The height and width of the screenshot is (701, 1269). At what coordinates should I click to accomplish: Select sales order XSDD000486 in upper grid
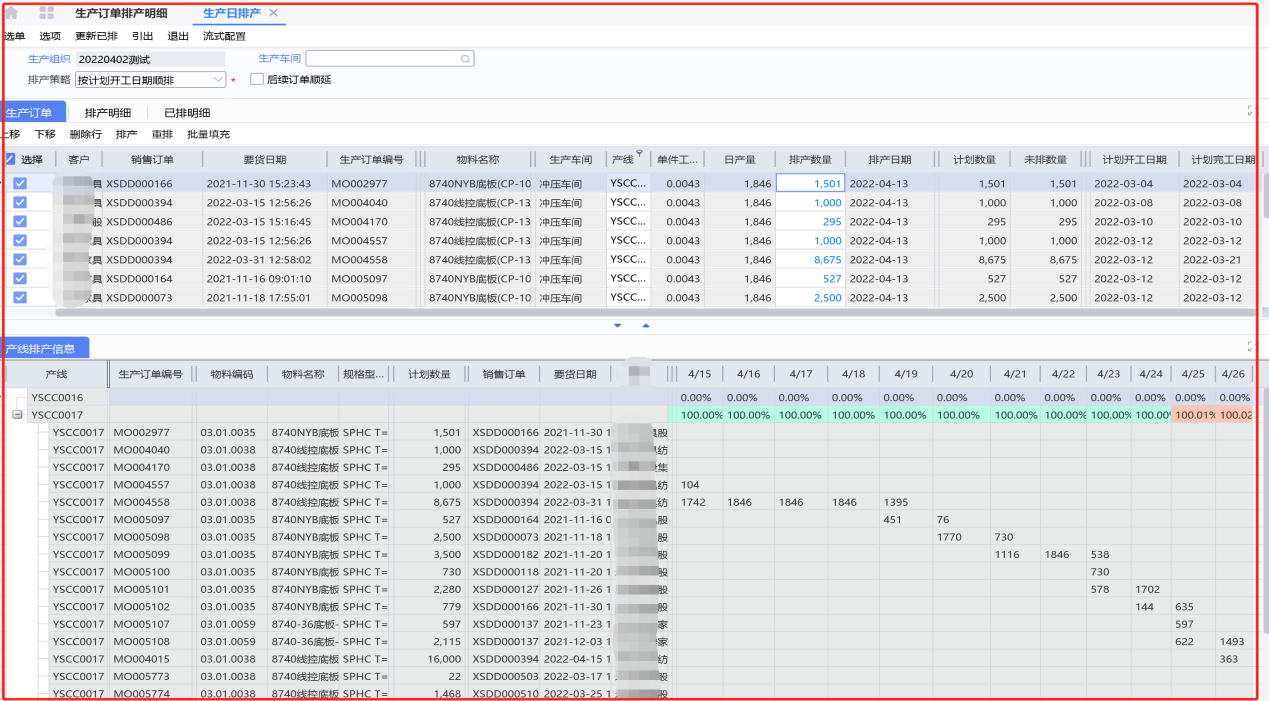coord(139,221)
